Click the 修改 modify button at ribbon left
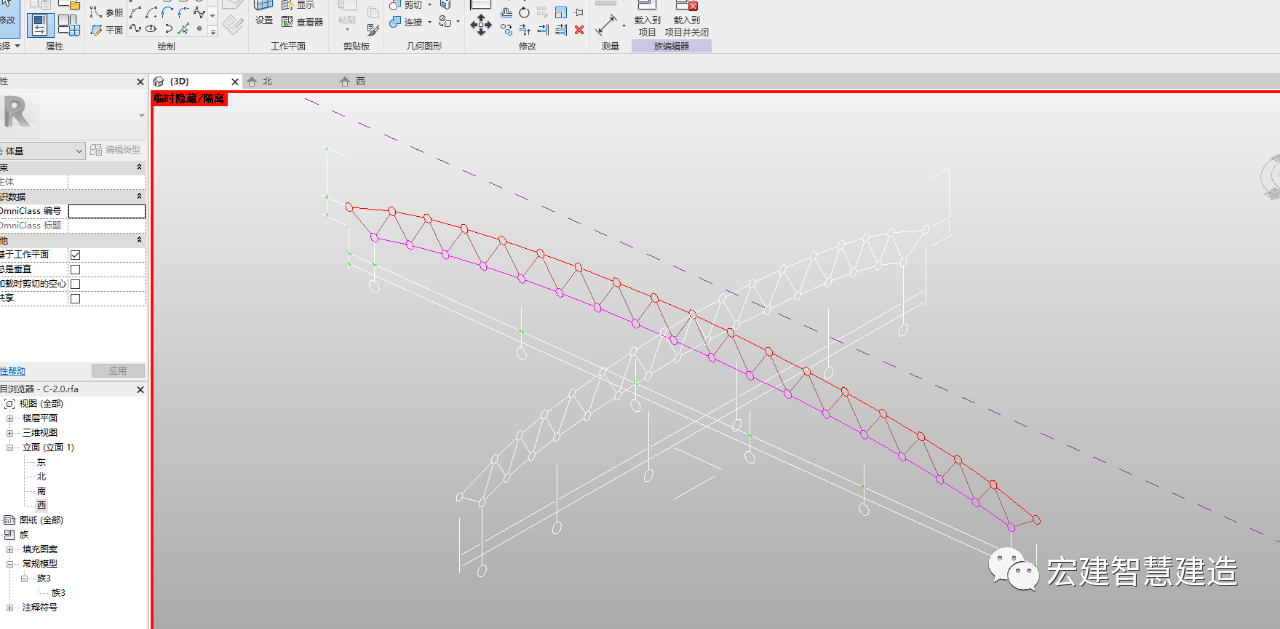Viewport: 1280px width, 629px height. point(8,19)
